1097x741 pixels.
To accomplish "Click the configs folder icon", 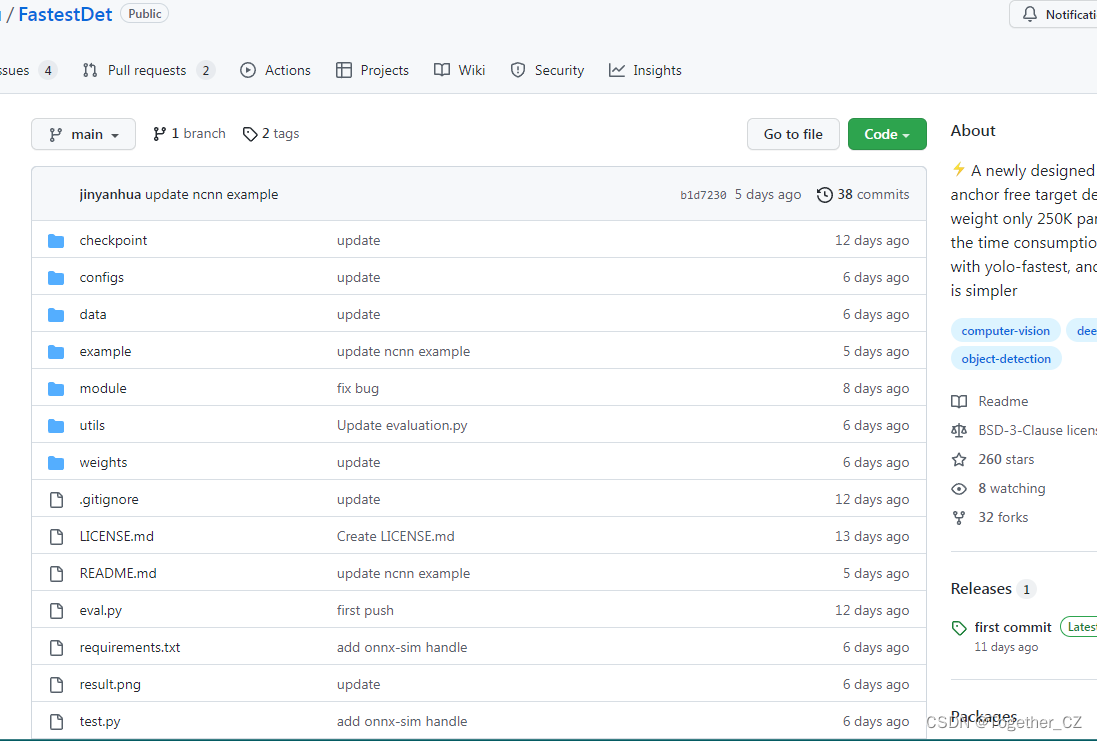I will tap(56, 278).
